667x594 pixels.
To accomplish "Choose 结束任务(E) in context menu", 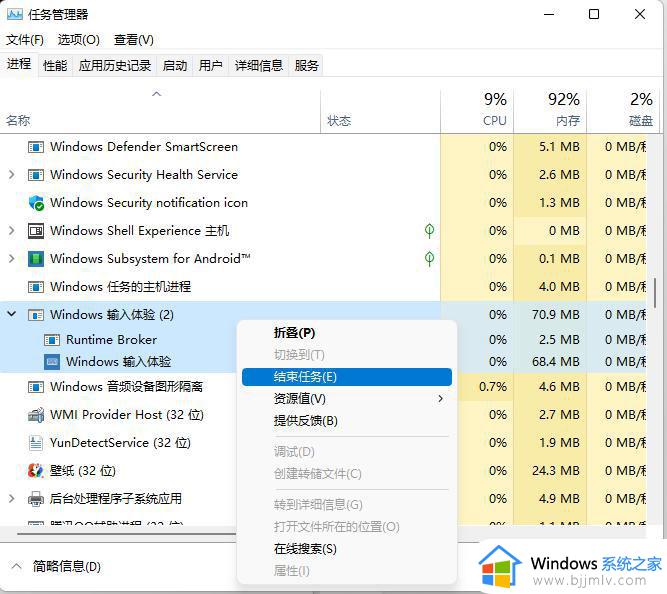I will (347, 377).
